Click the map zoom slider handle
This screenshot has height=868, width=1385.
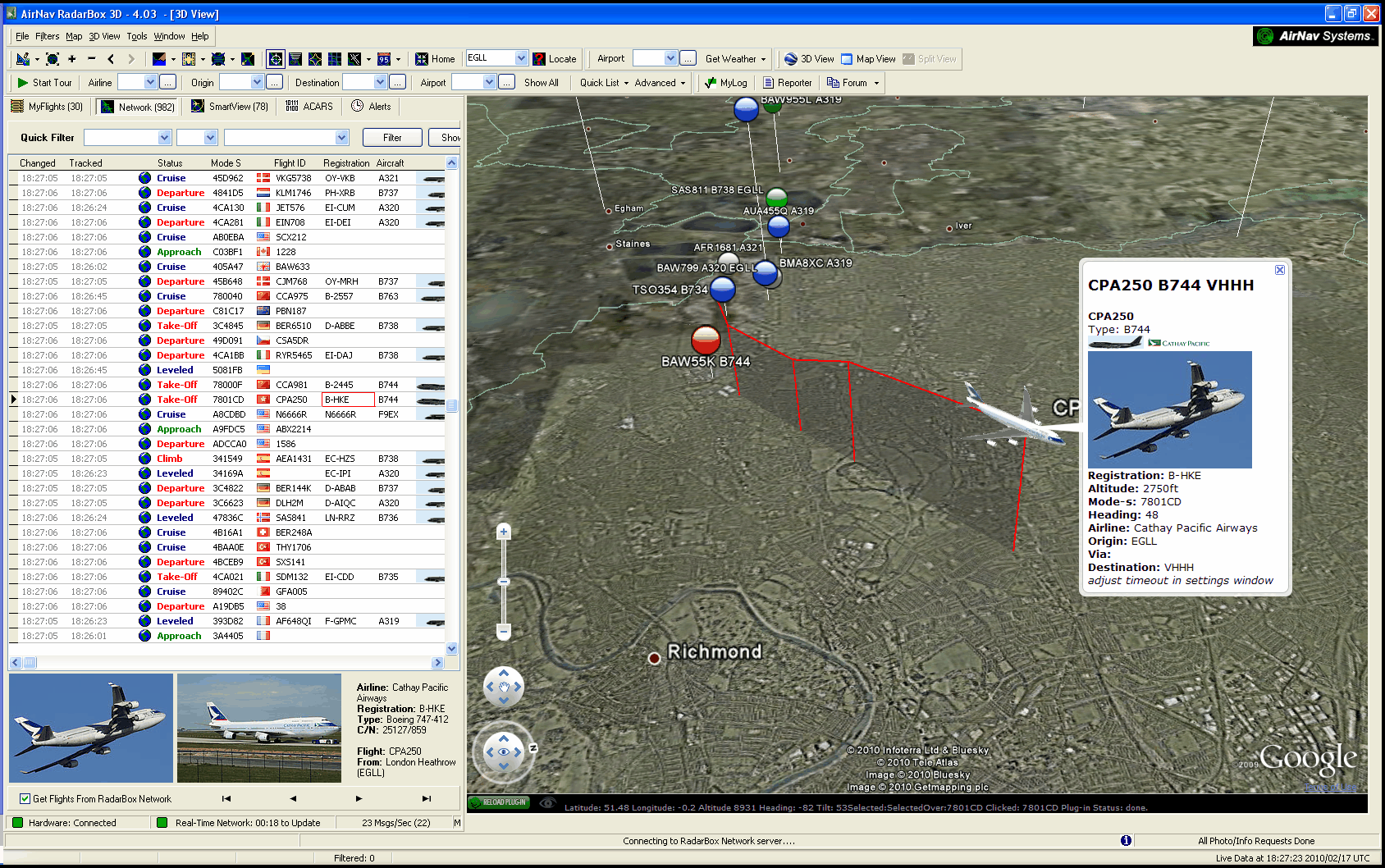pyautogui.click(x=504, y=581)
